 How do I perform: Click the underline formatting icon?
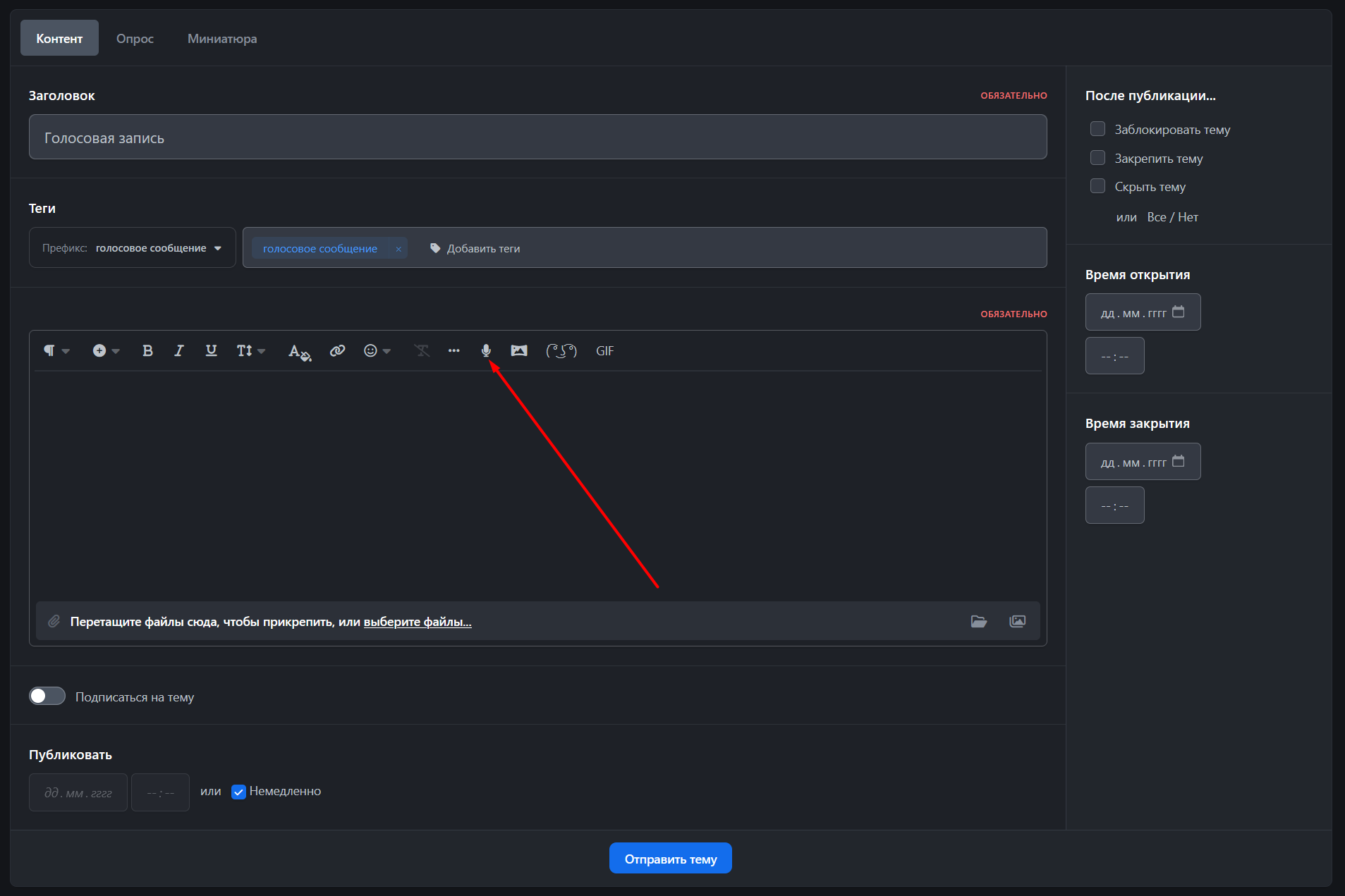(211, 350)
